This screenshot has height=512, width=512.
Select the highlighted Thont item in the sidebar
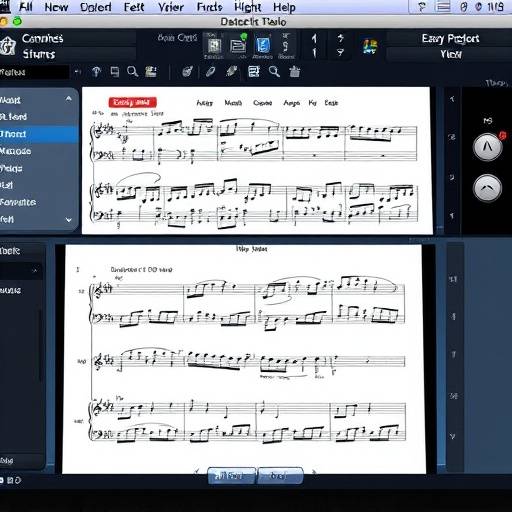pos(39,134)
